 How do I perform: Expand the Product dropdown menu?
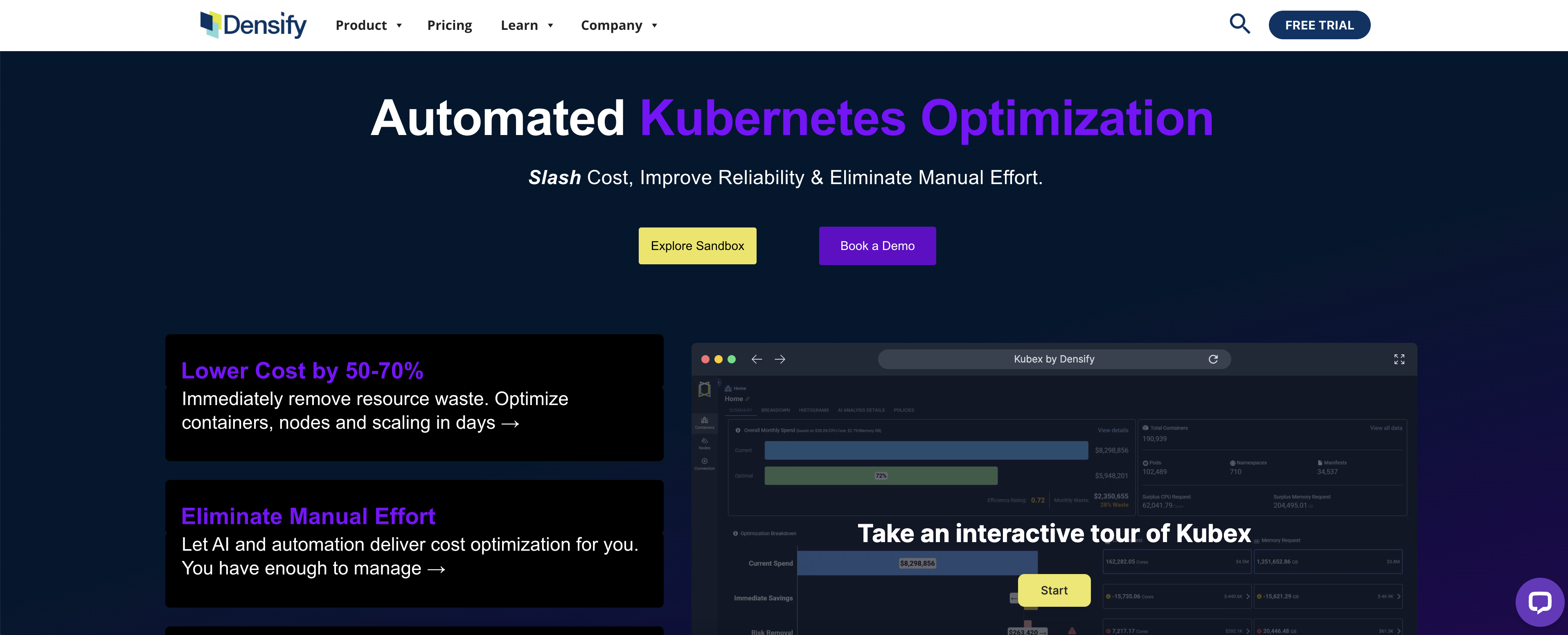(x=368, y=25)
